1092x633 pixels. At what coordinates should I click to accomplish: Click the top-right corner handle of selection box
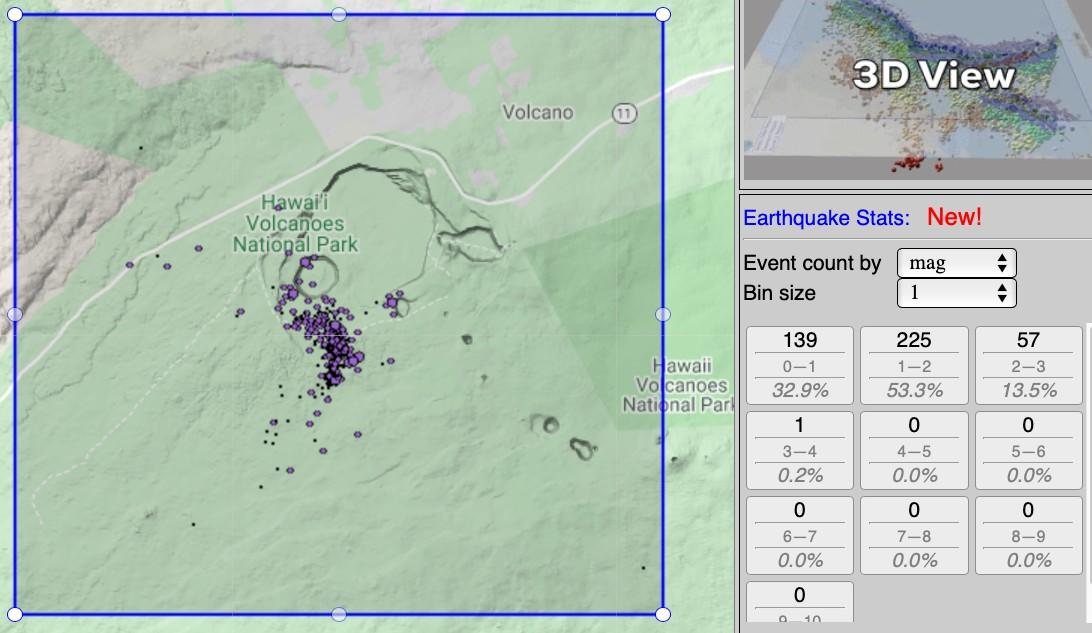(x=663, y=14)
